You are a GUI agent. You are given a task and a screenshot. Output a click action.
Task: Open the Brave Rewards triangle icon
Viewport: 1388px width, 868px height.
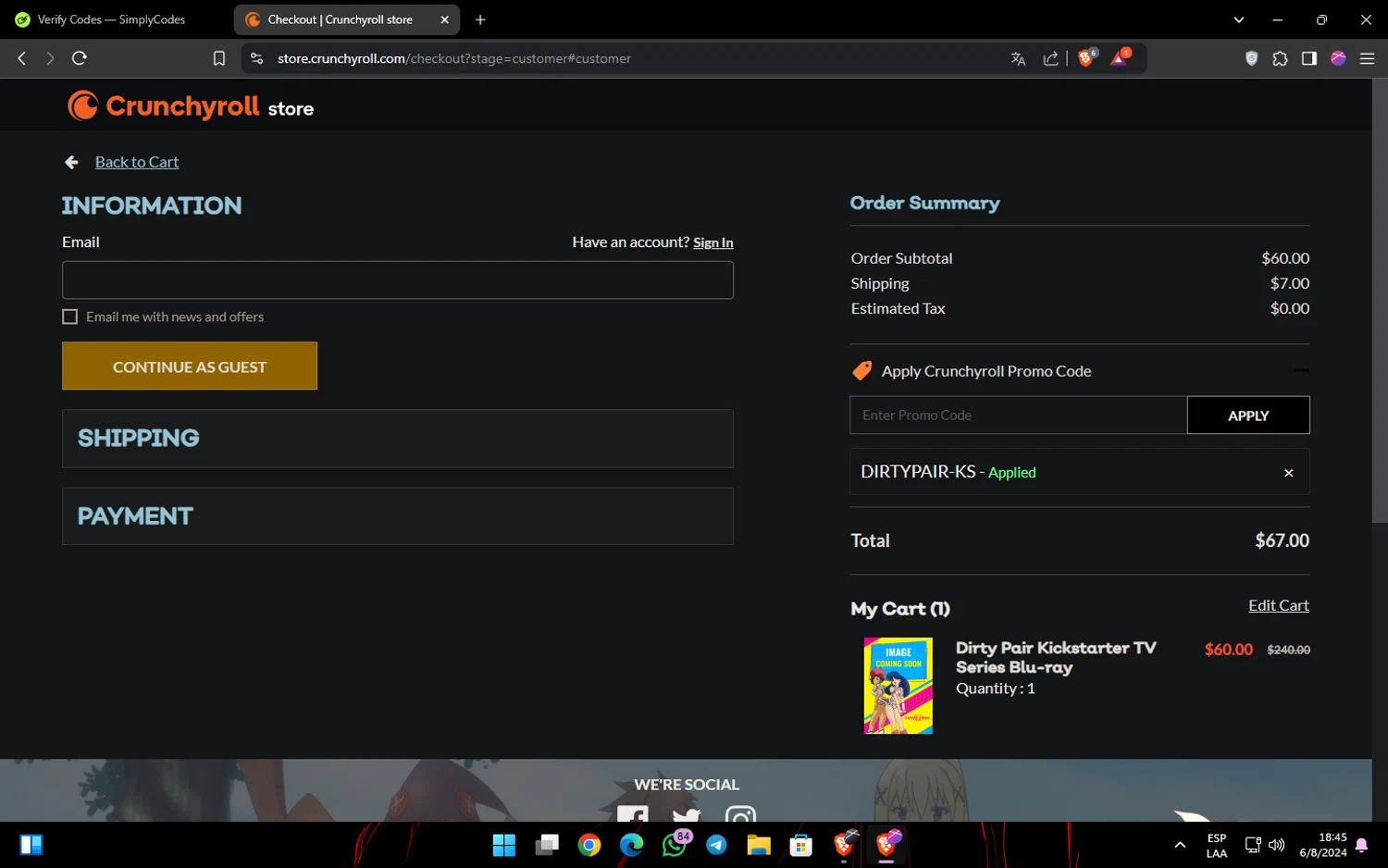point(1120,57)
